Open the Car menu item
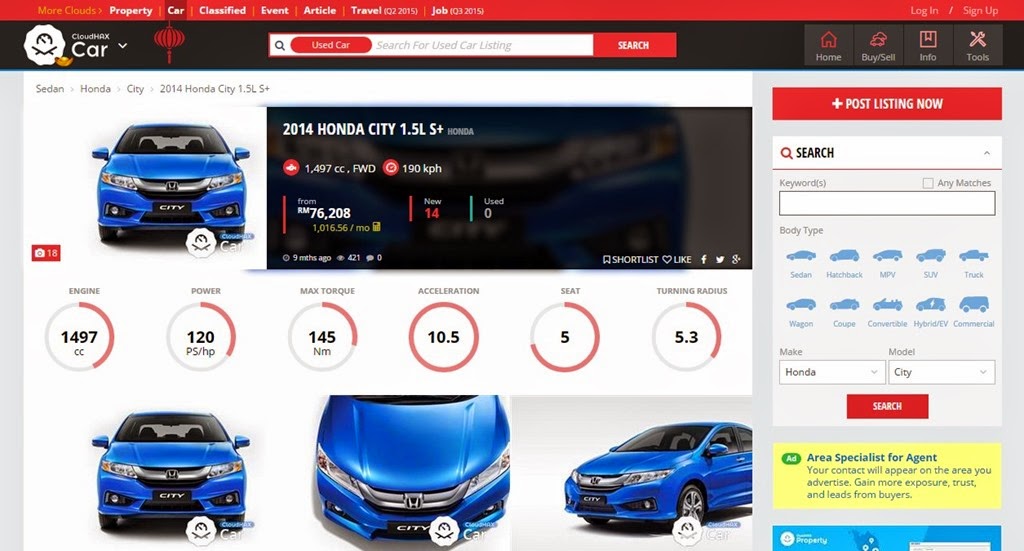This screenshot has height=551, width=1024. tap(176, 10)
